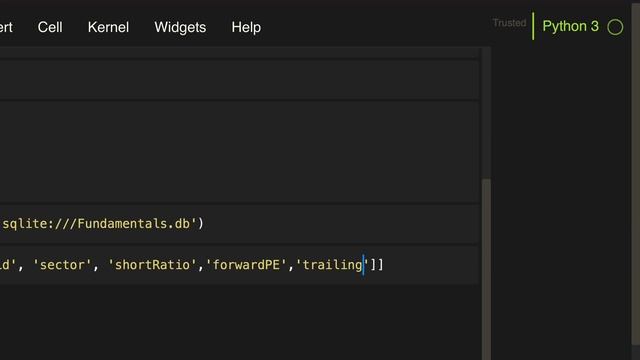Click the 'shortRatio' string in the code
This screenshot has height=360, width=640.
click(152, 265)
